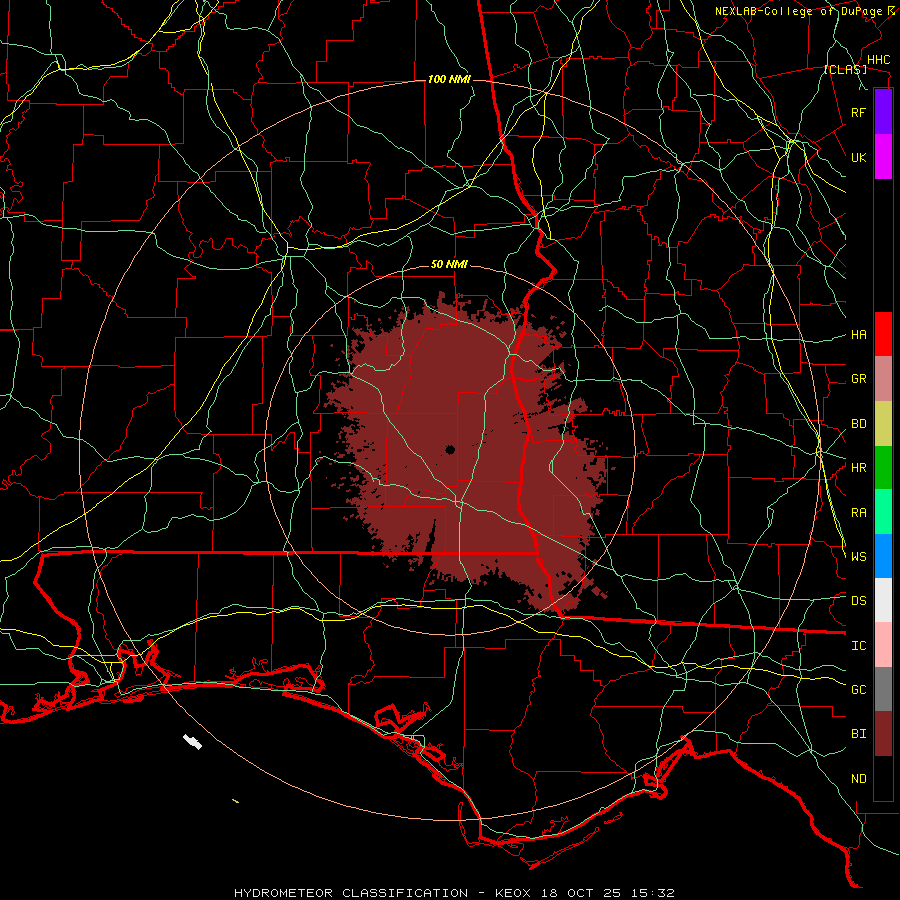Click the white marker offshore in the Gulf
The height and width of the screenshot is (900, 900).
coord(192,742)
